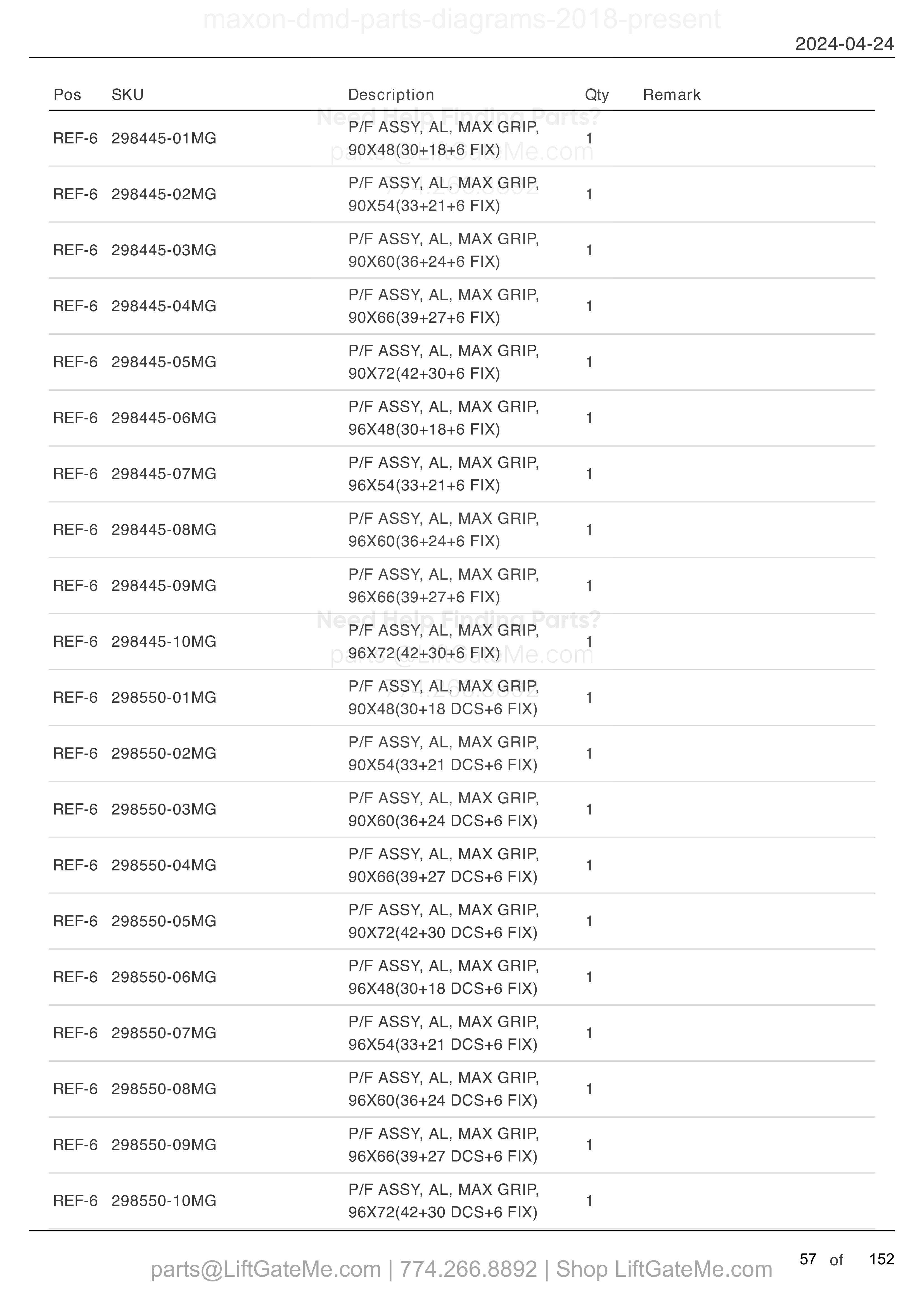
Task: Click the date 2024-04-24 in header
Action: tap(844, 44)
